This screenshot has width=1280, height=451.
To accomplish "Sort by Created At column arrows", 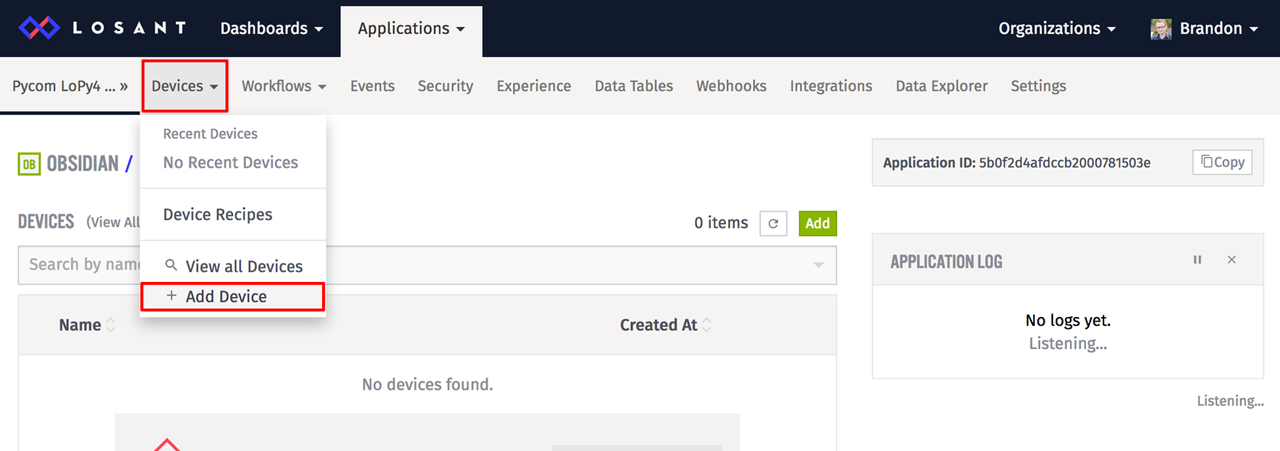I will [x=707, y=325].
